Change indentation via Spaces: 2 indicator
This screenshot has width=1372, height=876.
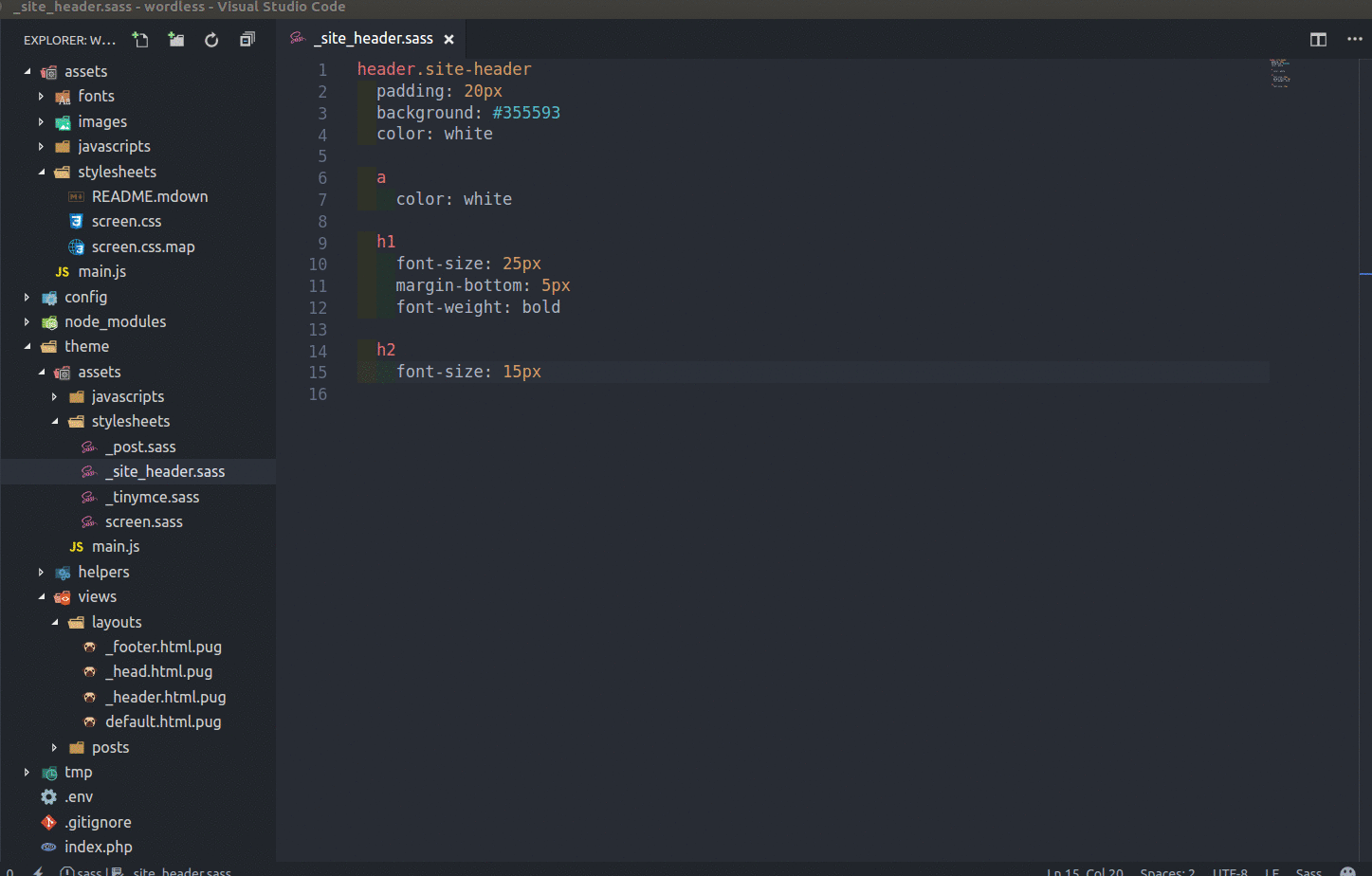(x=1166, y=871)
